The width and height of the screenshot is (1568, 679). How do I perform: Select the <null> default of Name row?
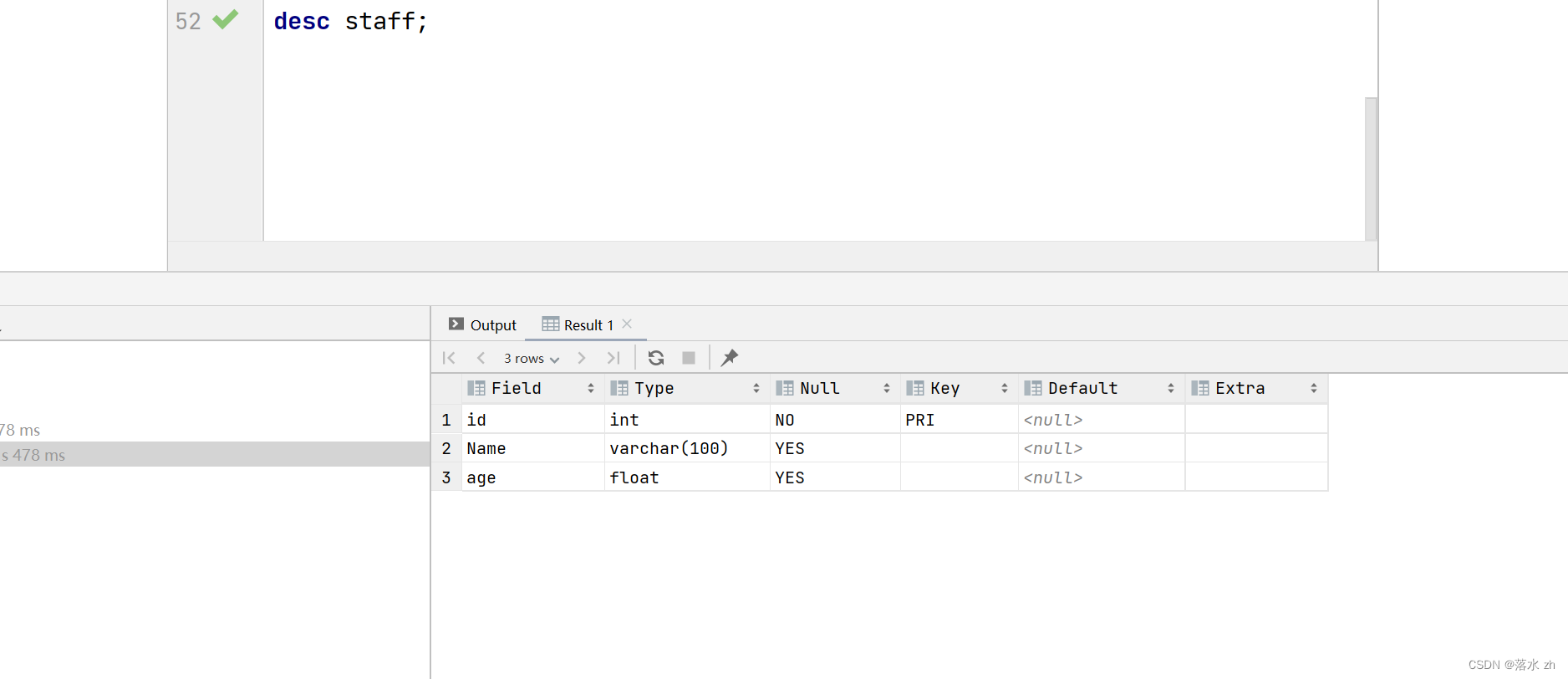click(1102, 448)
